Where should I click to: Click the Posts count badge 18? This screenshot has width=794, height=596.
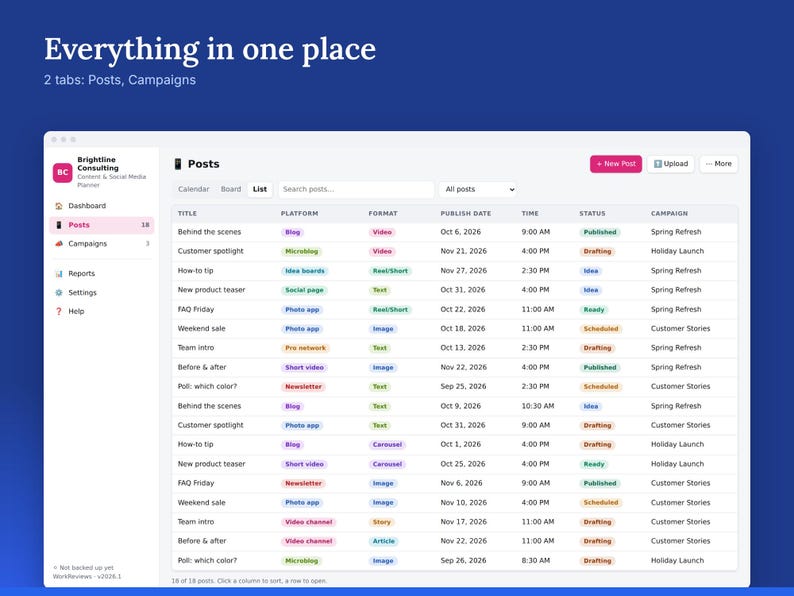(145, 225)
